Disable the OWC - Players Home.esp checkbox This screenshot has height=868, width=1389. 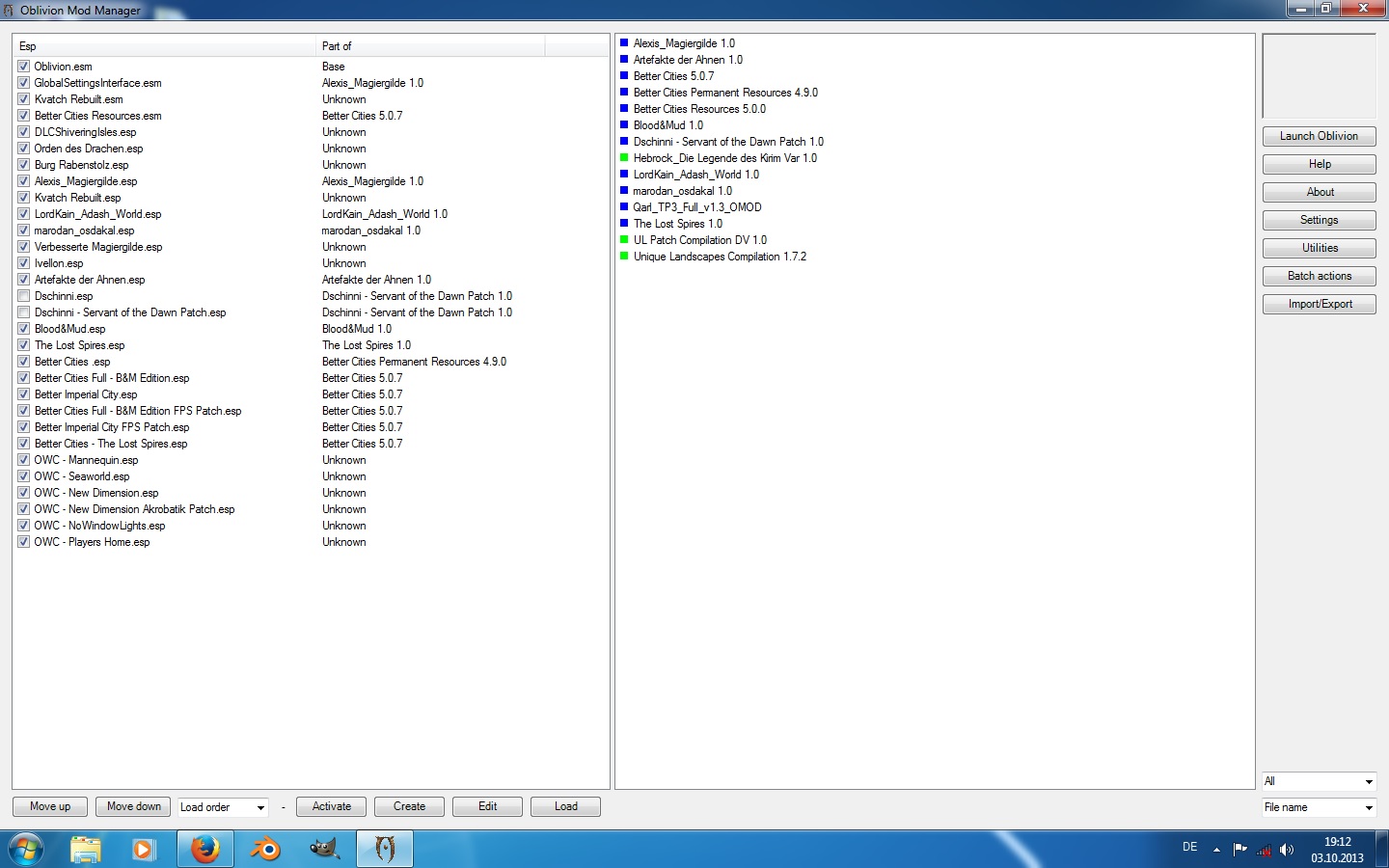coord(24,542)
